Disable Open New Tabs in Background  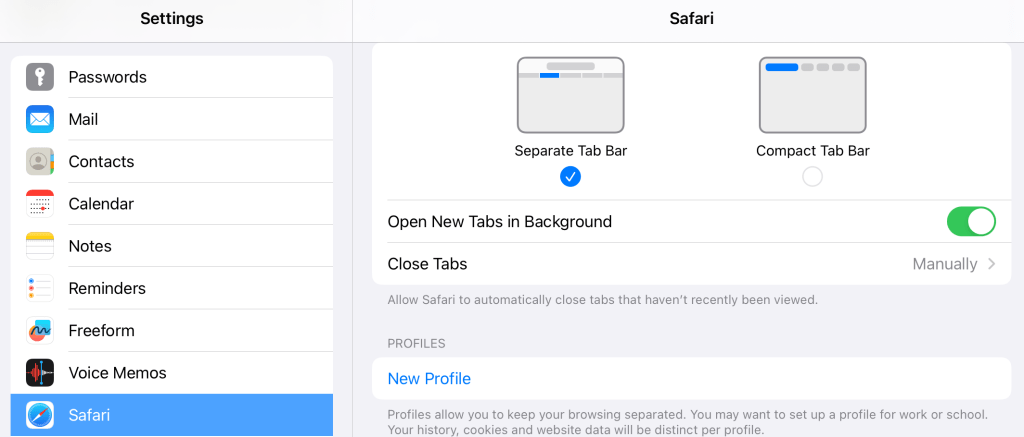(971, 222)
